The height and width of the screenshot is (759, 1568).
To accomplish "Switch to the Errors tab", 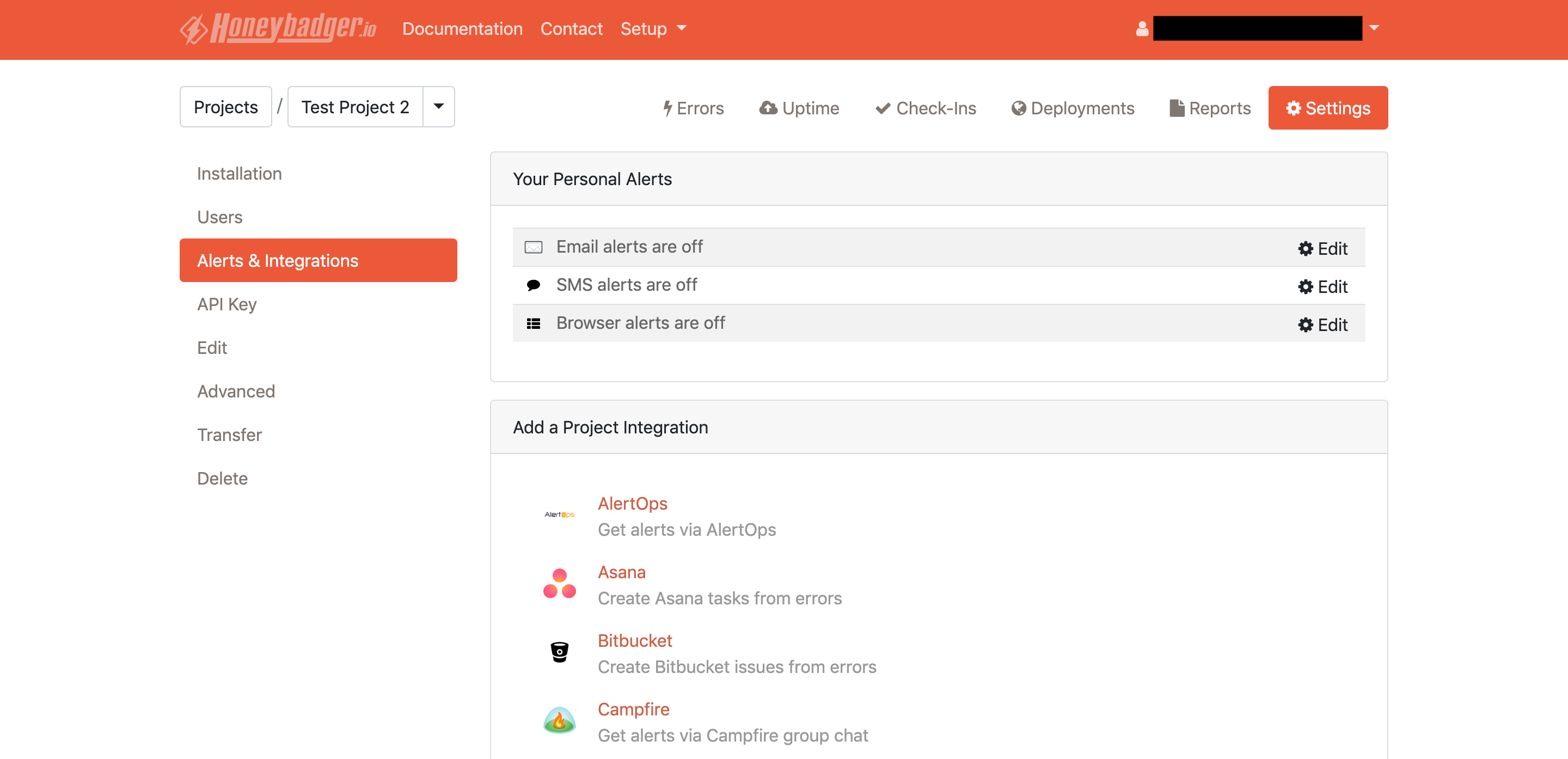I will coord(693,108).
